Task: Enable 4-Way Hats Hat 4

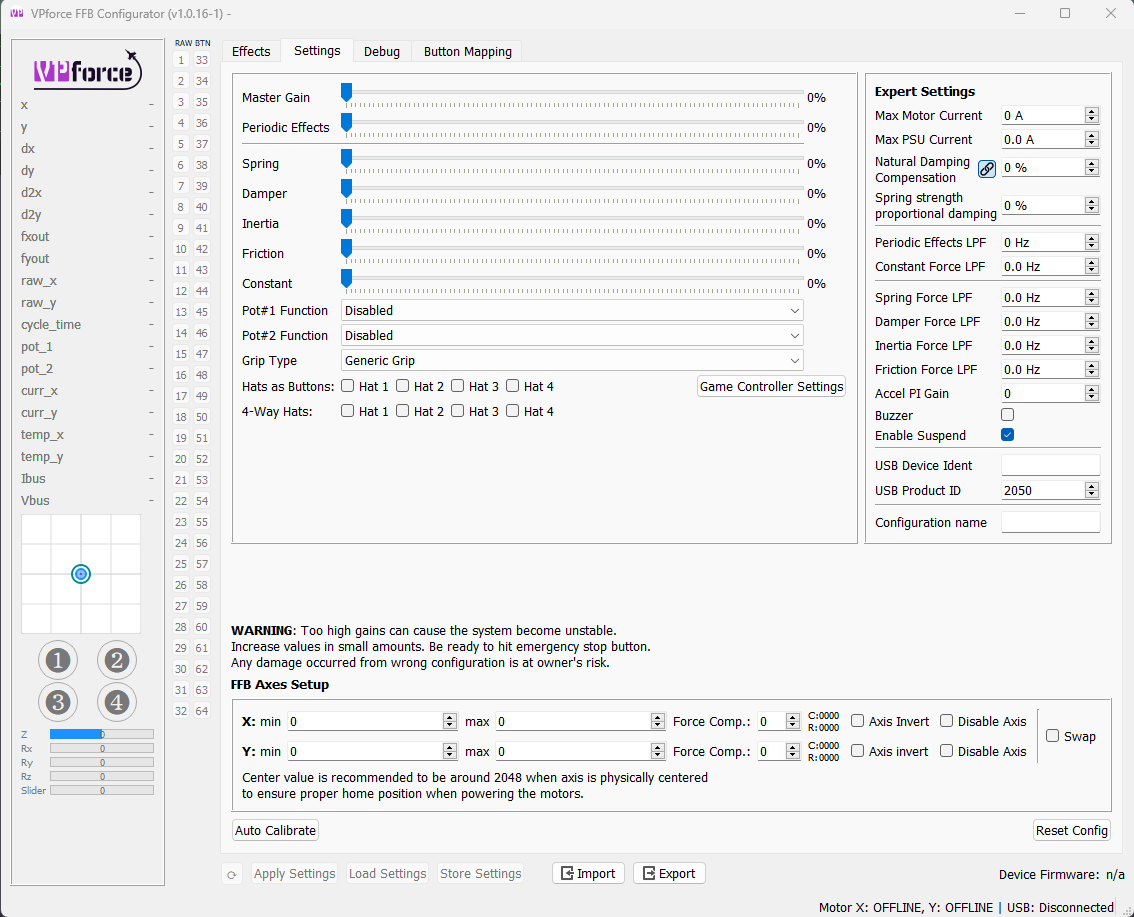Action: [513, 411]
